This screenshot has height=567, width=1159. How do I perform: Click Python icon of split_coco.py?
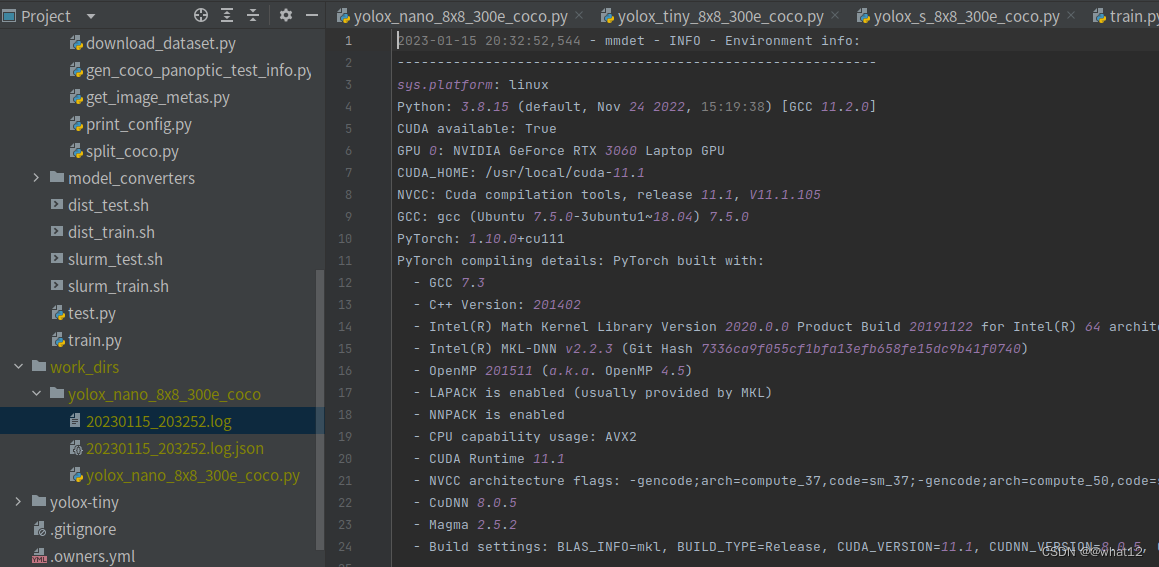coord(75,151)
